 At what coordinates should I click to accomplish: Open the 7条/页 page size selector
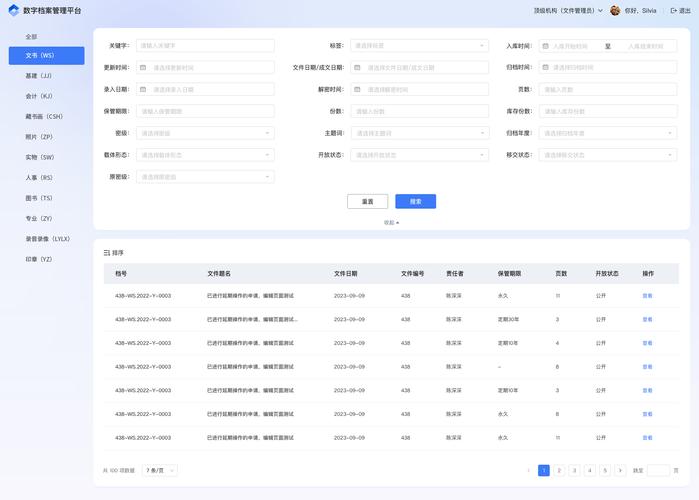point(160,470)
